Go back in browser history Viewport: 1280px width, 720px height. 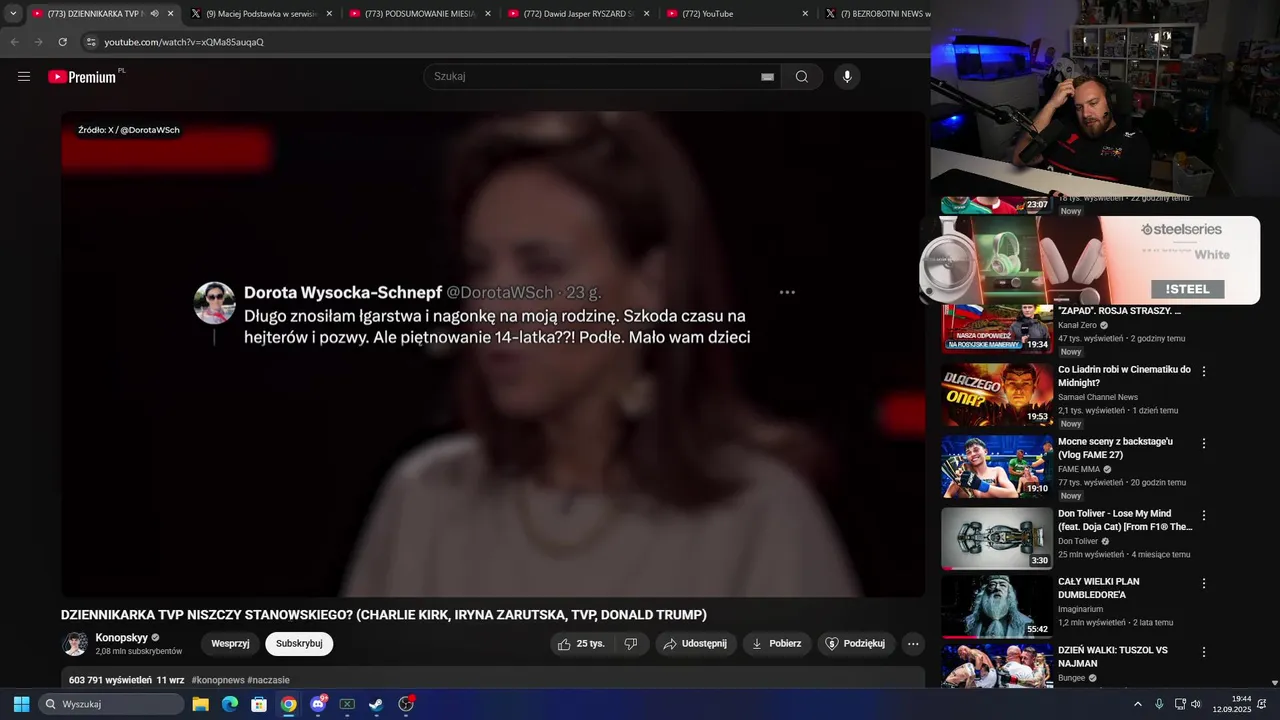[x=14, y=42]
